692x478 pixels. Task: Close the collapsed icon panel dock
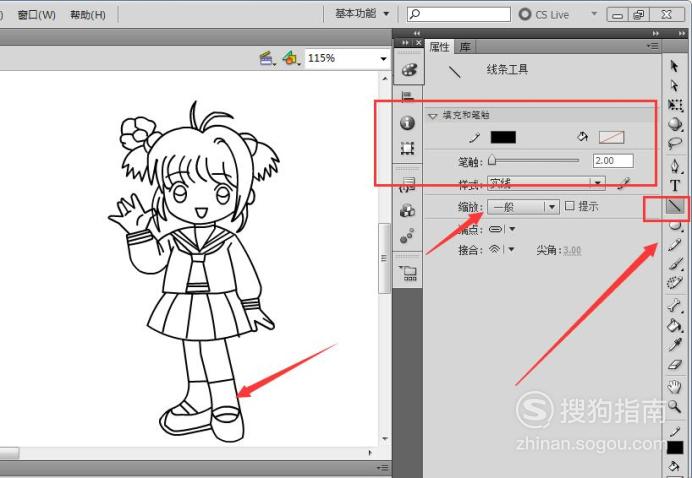tap(419, 43)
